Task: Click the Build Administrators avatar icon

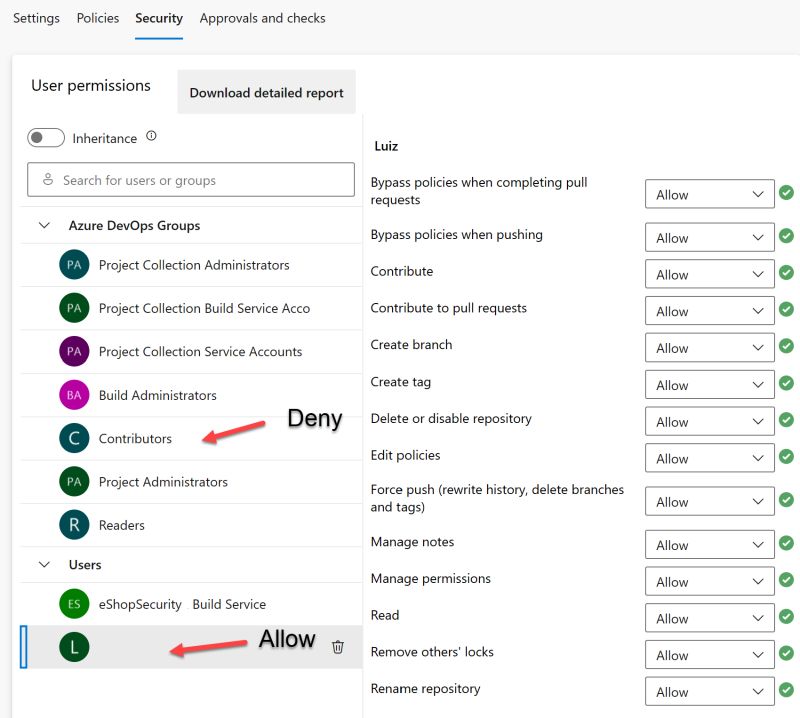Action: click(73, 395)
